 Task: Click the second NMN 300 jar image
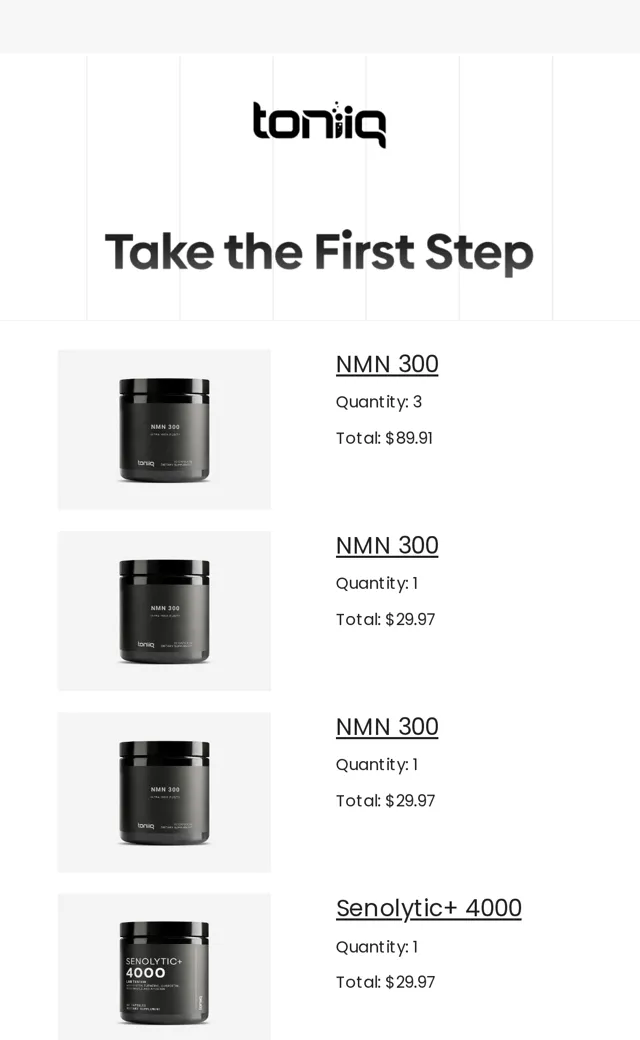tap(164, 611)
